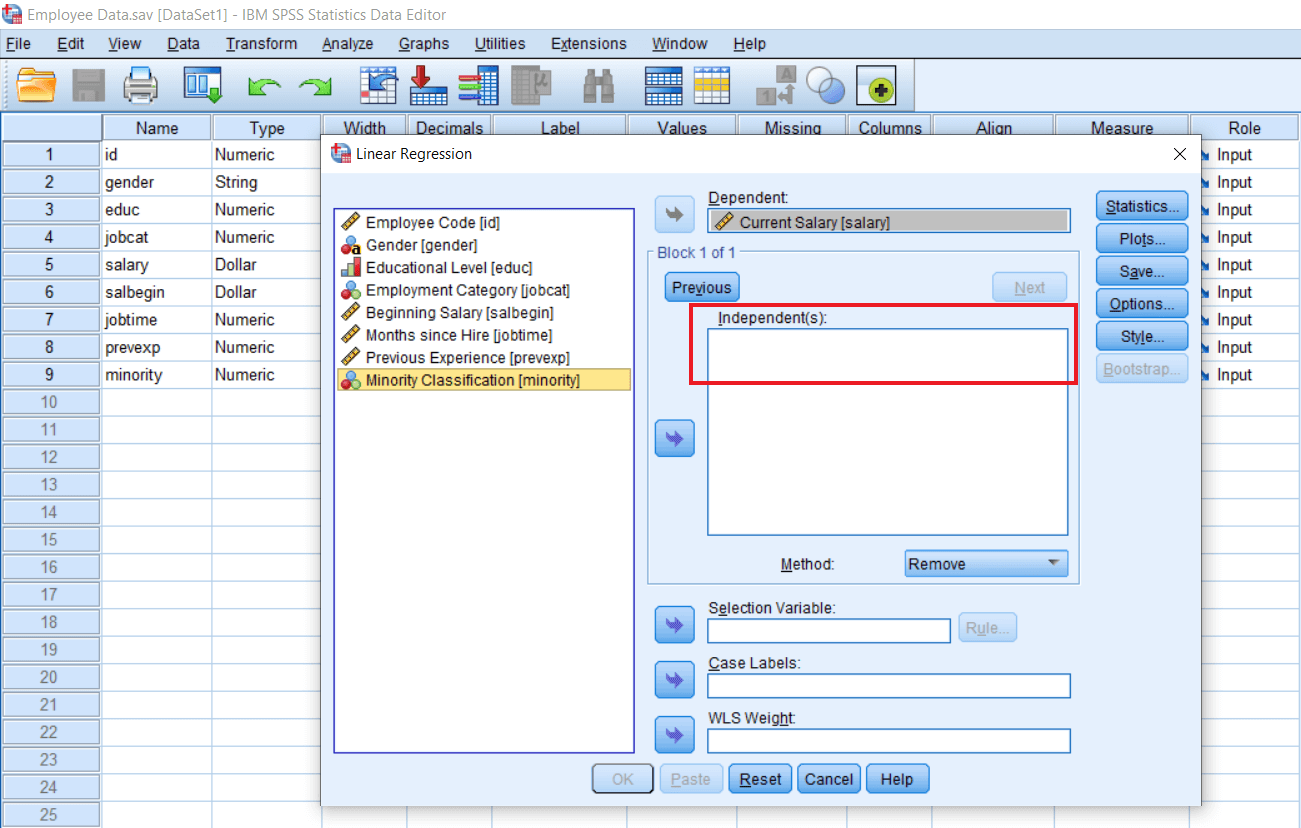
Task: Open the Transform menu
Action: 261,44
